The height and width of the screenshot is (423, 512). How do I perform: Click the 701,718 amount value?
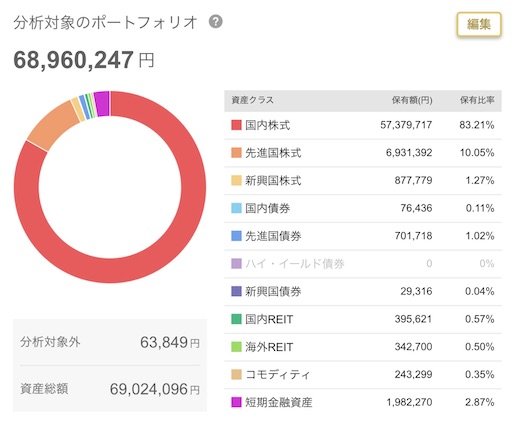[414, 236]
